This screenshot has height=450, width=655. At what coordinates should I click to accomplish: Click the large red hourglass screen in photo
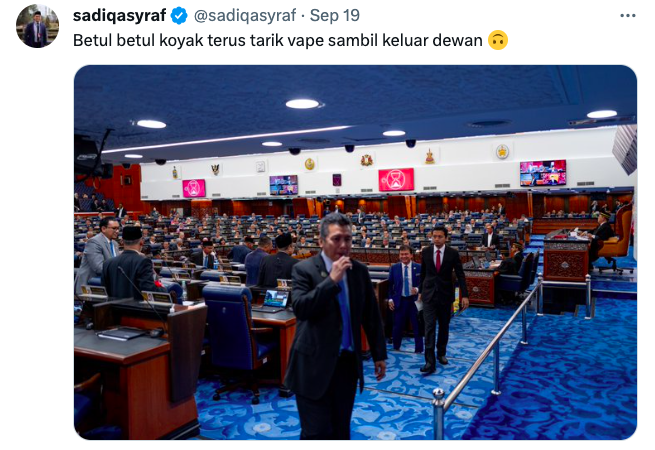396,179
